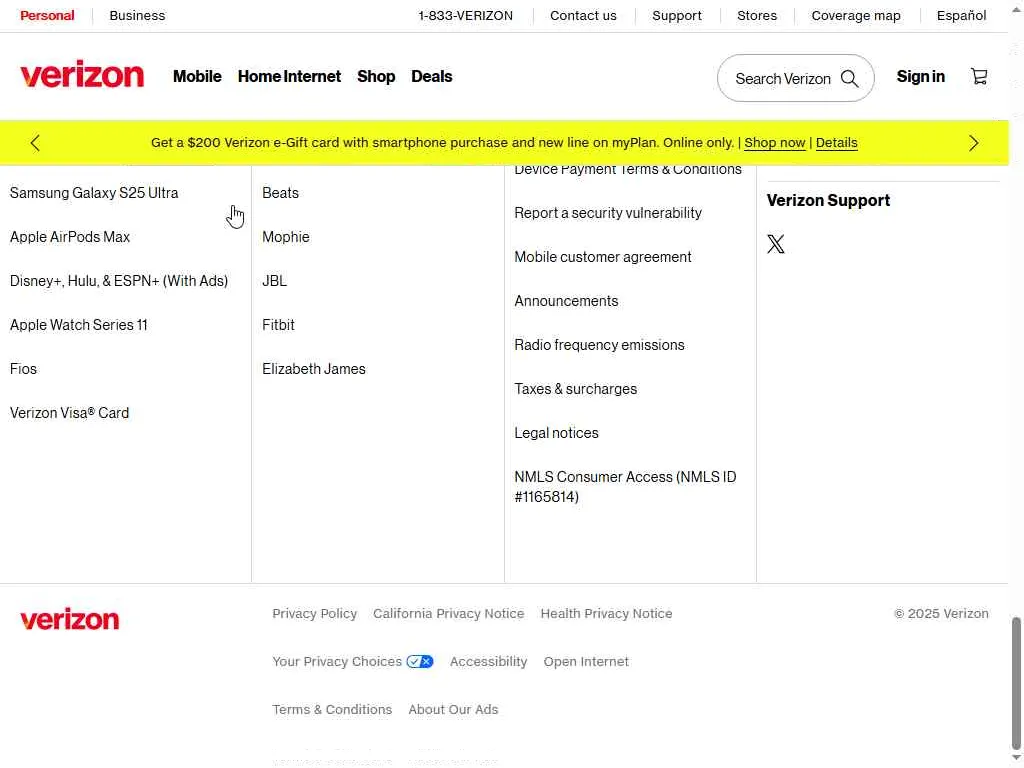Open the Details link in banner
Viewport: 1024px width, 768px height.
coord(836,143)
